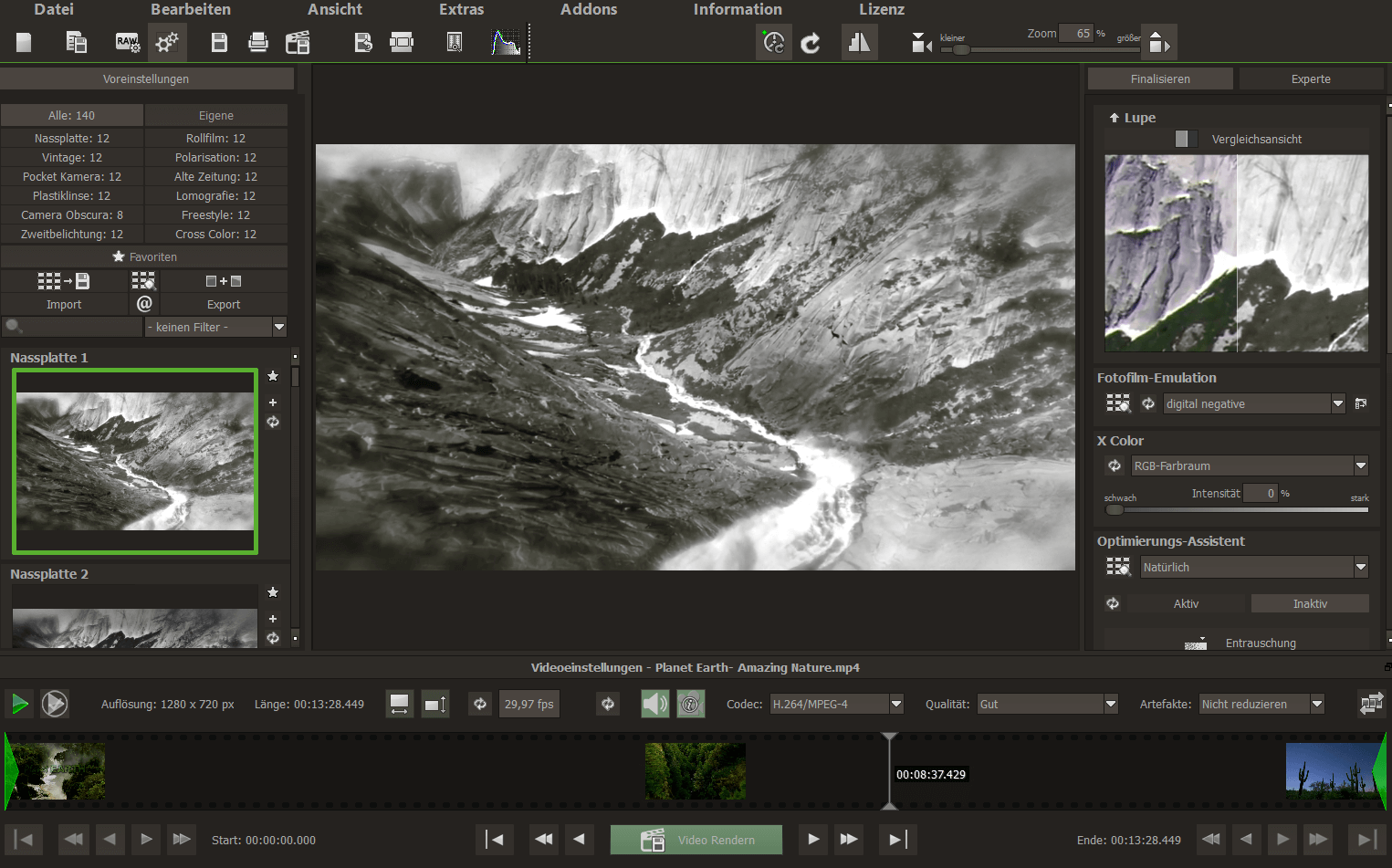Toggle the Vergleichsansicht checkbox
Viewport: 1392px width, 868px height.
pyautogui.click(x=1186, y=139)
